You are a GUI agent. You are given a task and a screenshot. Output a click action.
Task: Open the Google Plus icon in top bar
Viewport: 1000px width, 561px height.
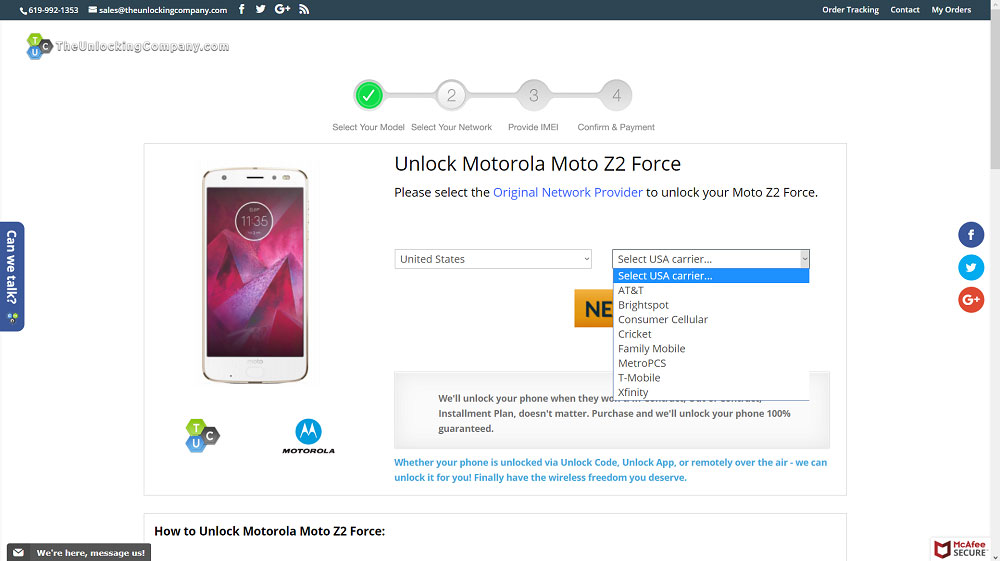pyautogui.click(x=282, y=9)
